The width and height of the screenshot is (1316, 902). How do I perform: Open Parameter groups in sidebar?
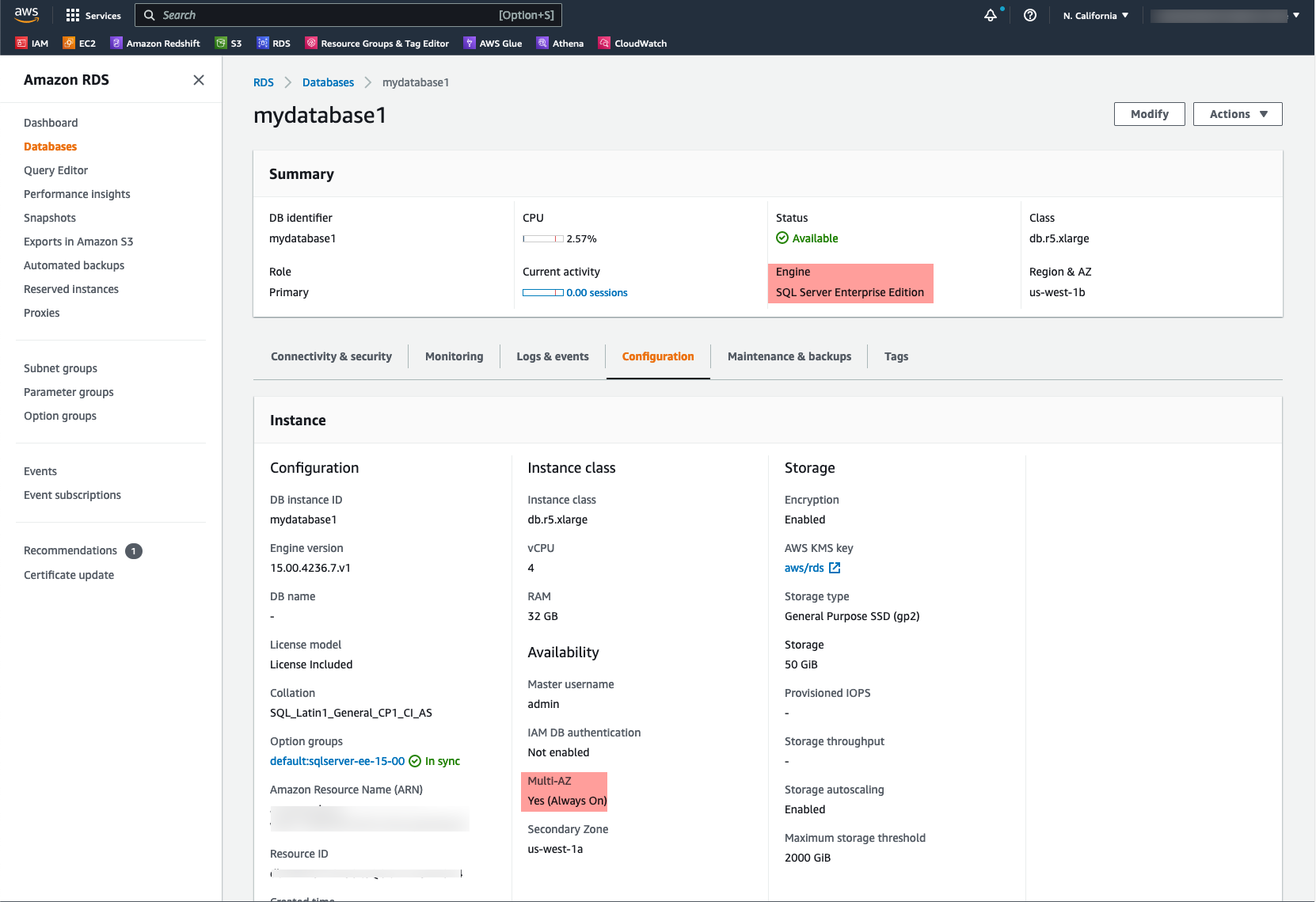coord(69,392)
